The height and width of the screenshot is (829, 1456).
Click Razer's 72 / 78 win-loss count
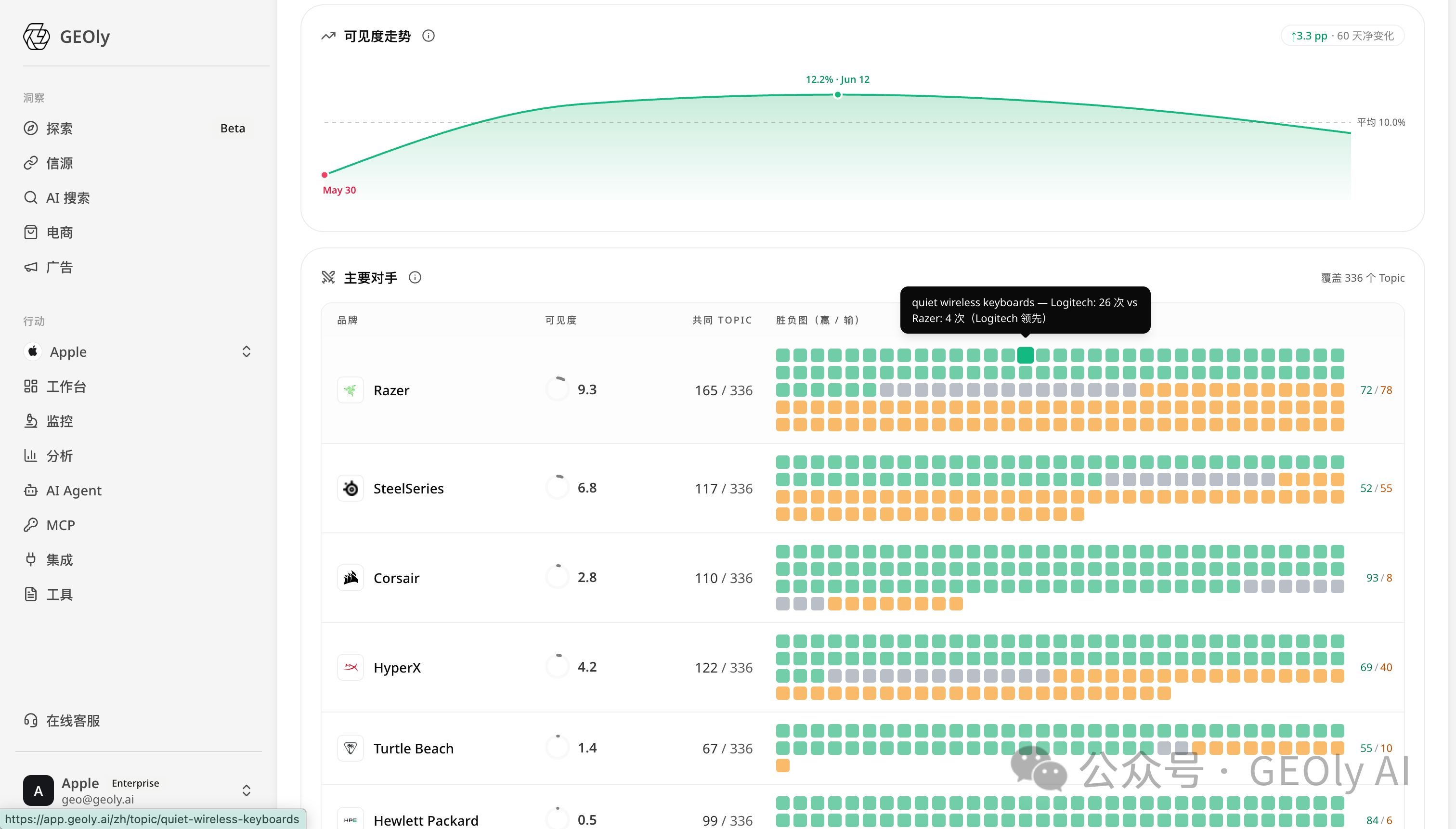click(1376, 390)
